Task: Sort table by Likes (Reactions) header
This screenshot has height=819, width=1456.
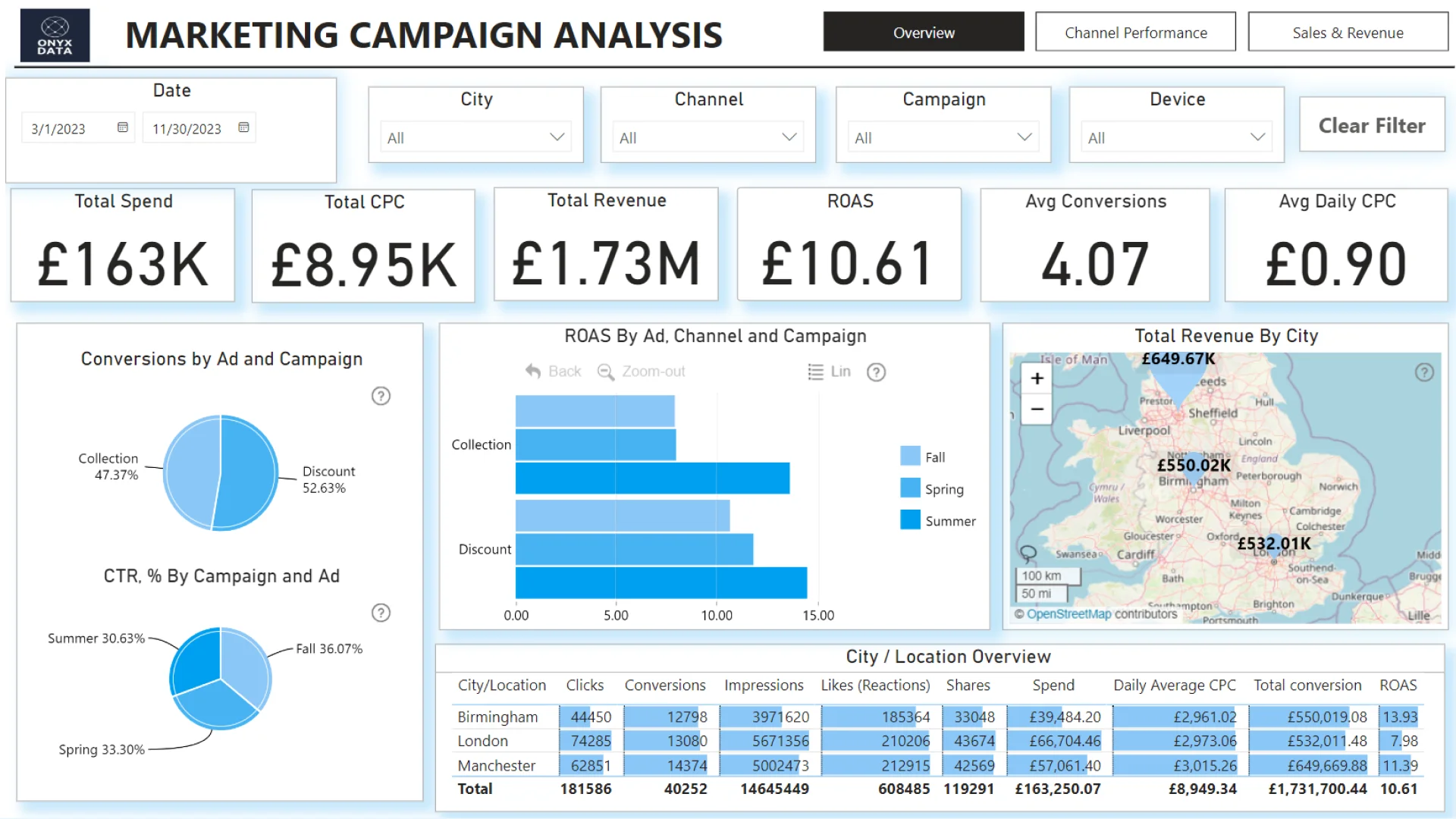Action: point(875,685)
